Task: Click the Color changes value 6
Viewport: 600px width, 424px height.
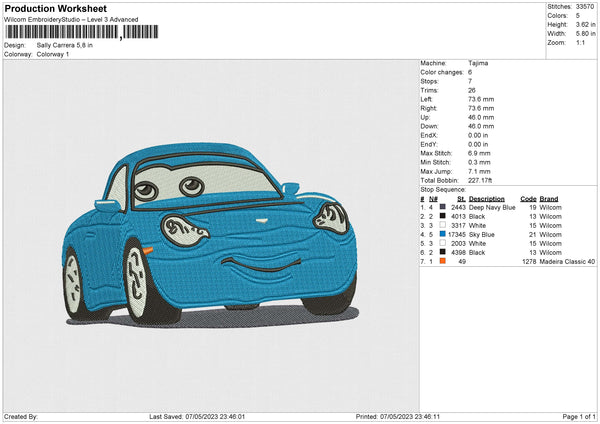Action: tap(470, 72)
